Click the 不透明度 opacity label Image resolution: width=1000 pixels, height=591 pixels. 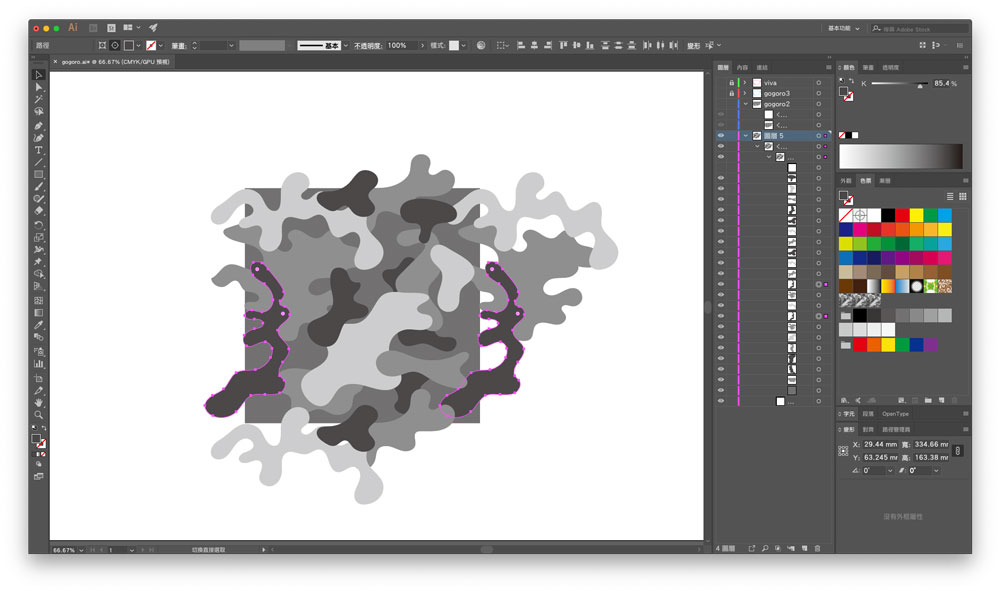point(367,45)
